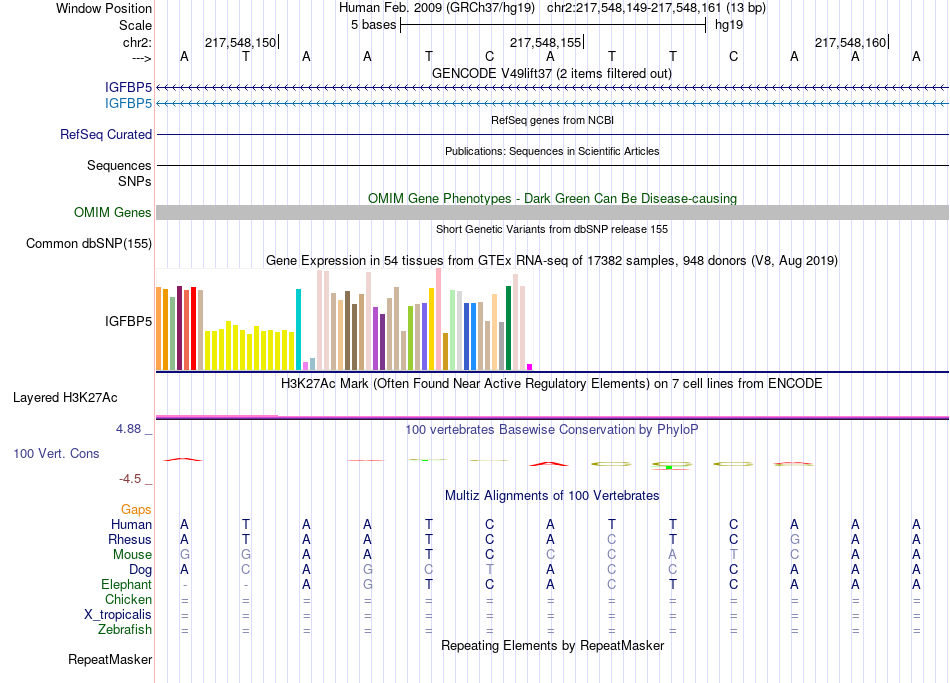Click the 217,548,150 ruler coordinate
950x683 pixels.
click(240, 42)
